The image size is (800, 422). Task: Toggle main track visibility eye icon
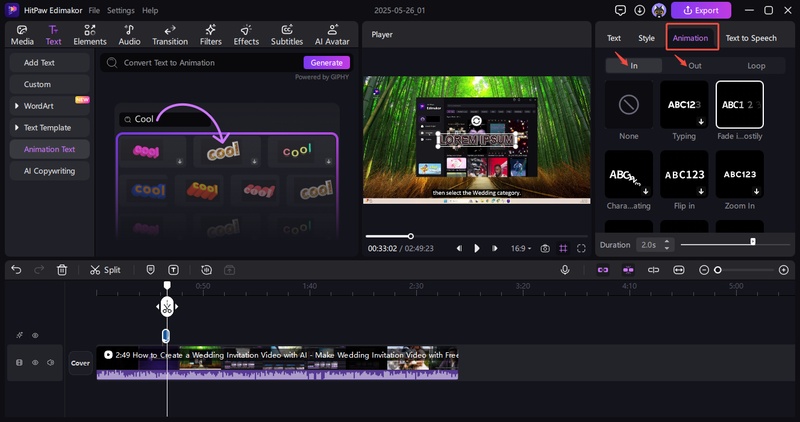(35, 362)
